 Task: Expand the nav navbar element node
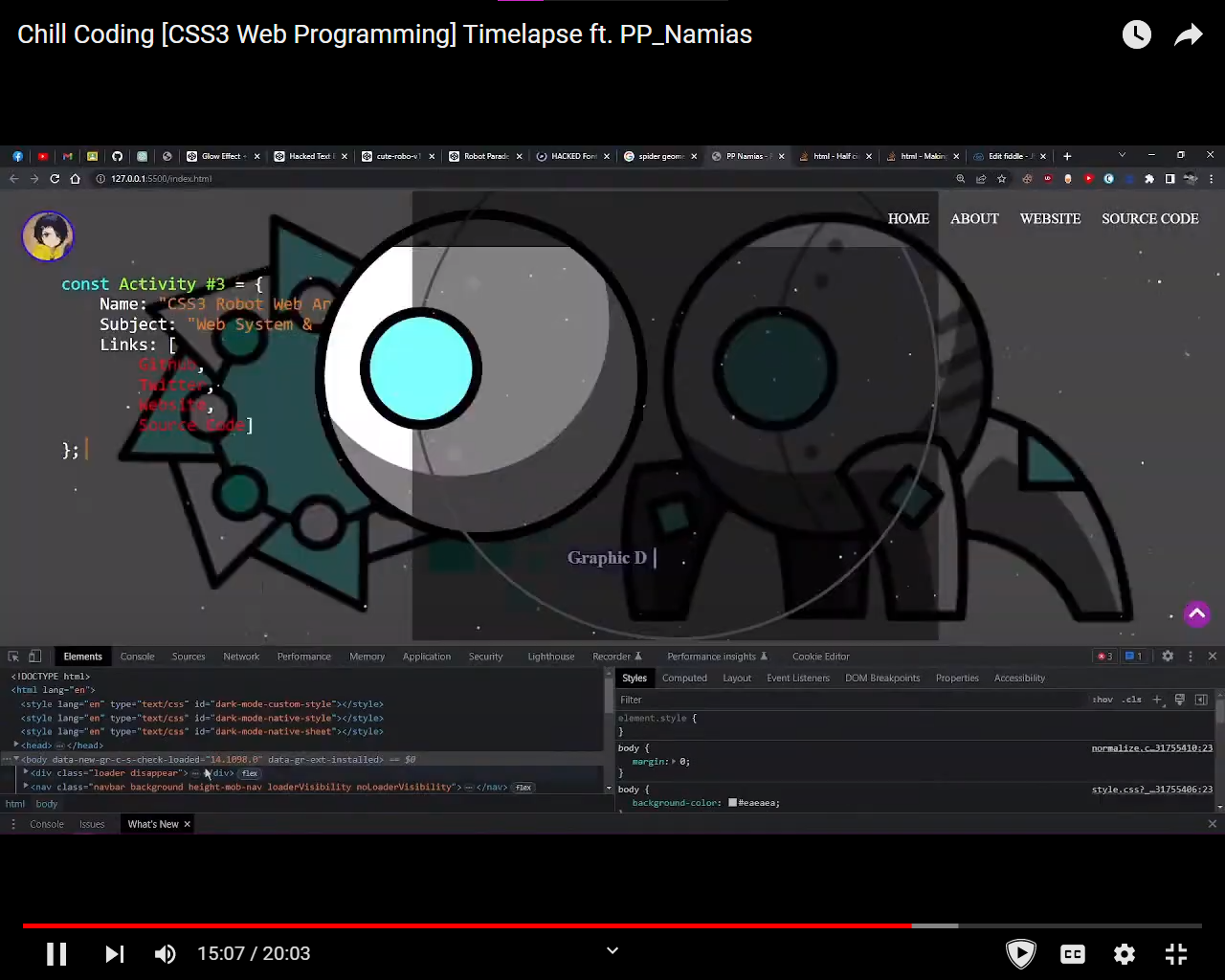(26, 787)
